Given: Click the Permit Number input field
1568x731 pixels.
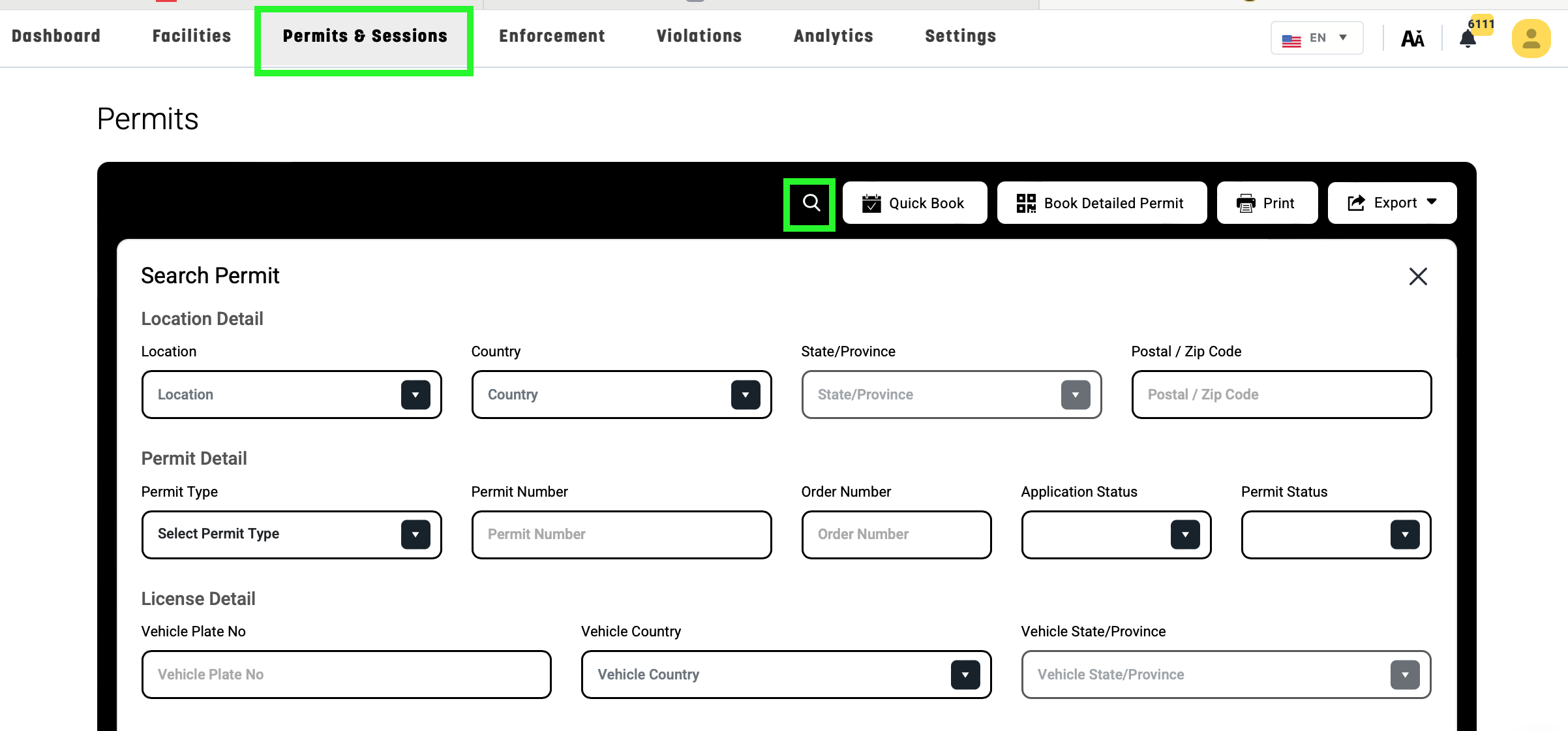Looking at the screenshot, I should (621, 535).
